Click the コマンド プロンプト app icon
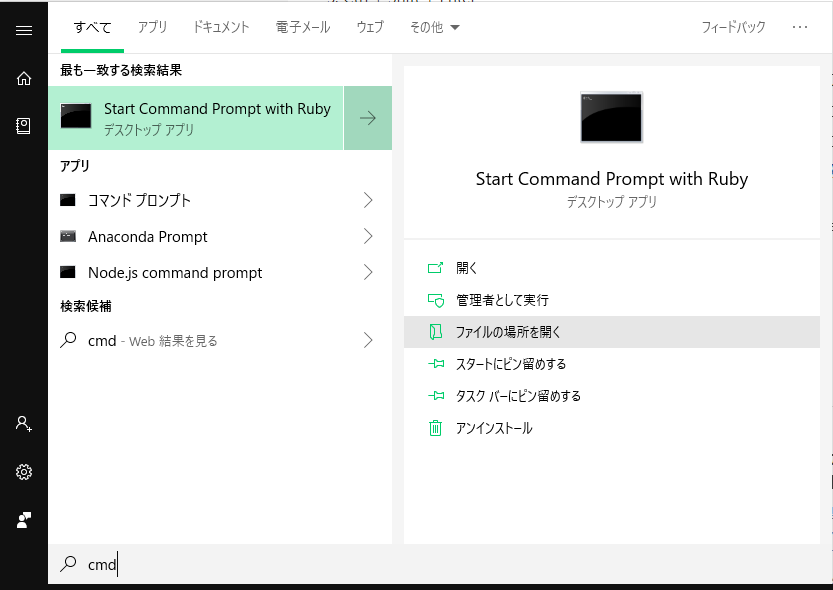The width and height of the screenshot is (833, 590). tap(67, 200)
